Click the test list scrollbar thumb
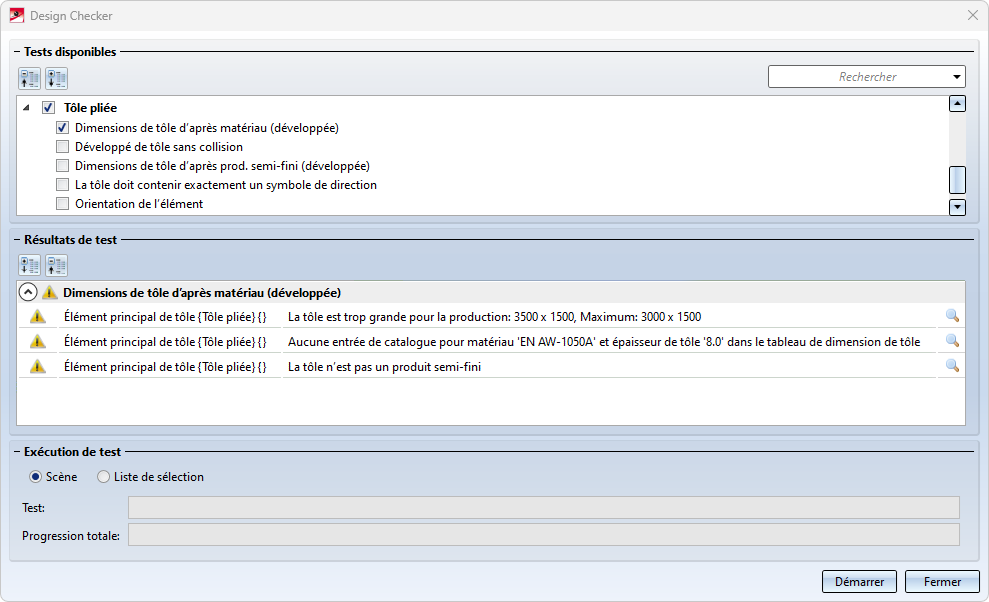The width and height of the screenshot is (989, 602). tap(957, 180)
